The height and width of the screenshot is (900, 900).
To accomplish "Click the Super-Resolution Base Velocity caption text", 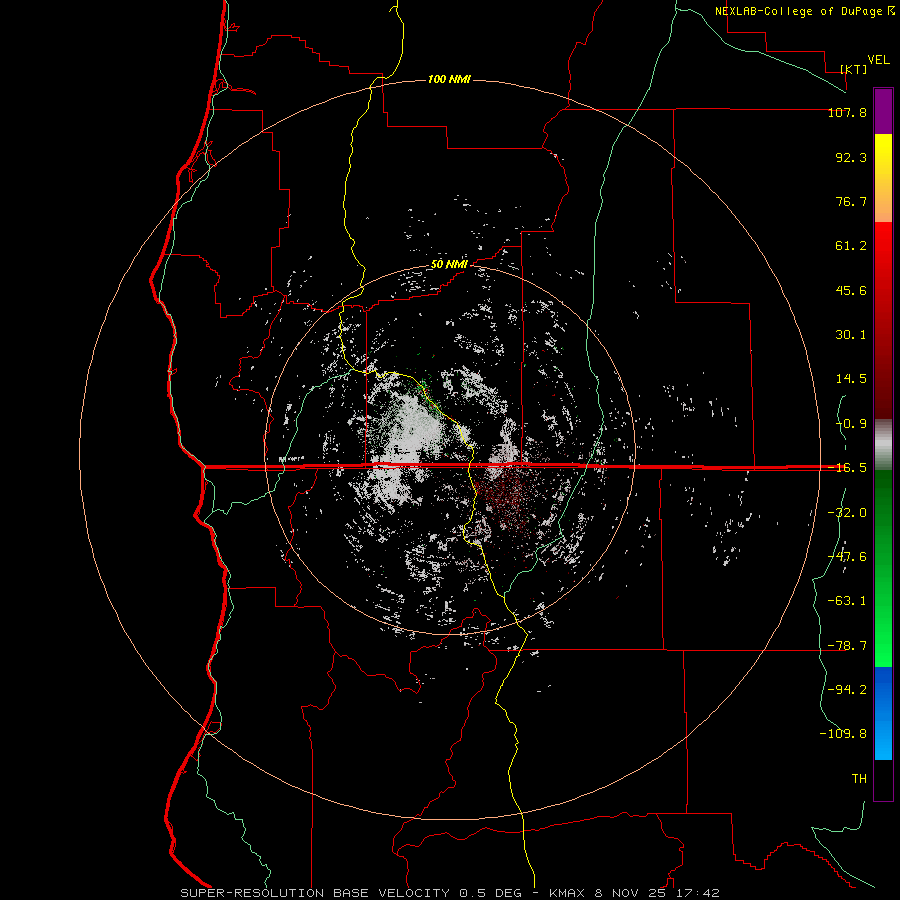I will 450,893.
